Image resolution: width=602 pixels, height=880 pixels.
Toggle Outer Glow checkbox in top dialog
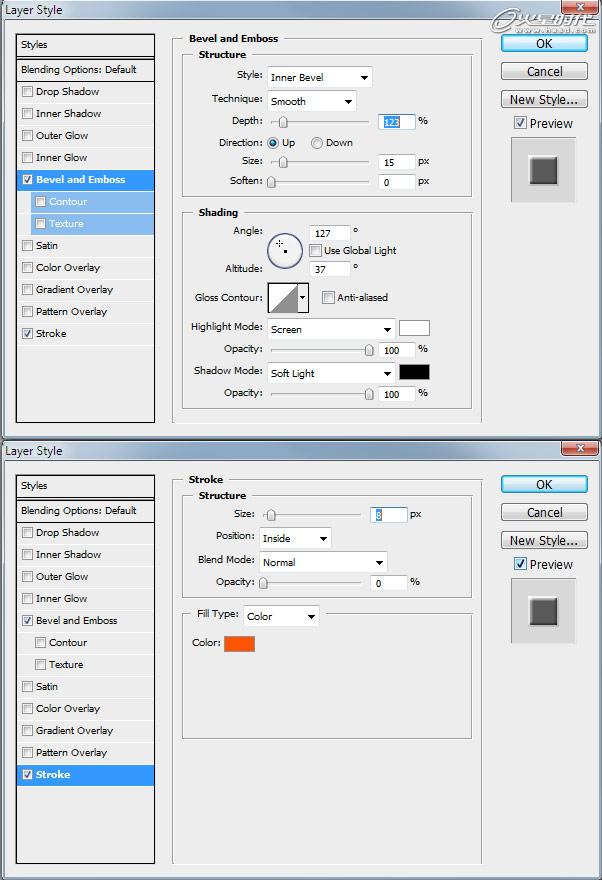[x=27, y=135]
